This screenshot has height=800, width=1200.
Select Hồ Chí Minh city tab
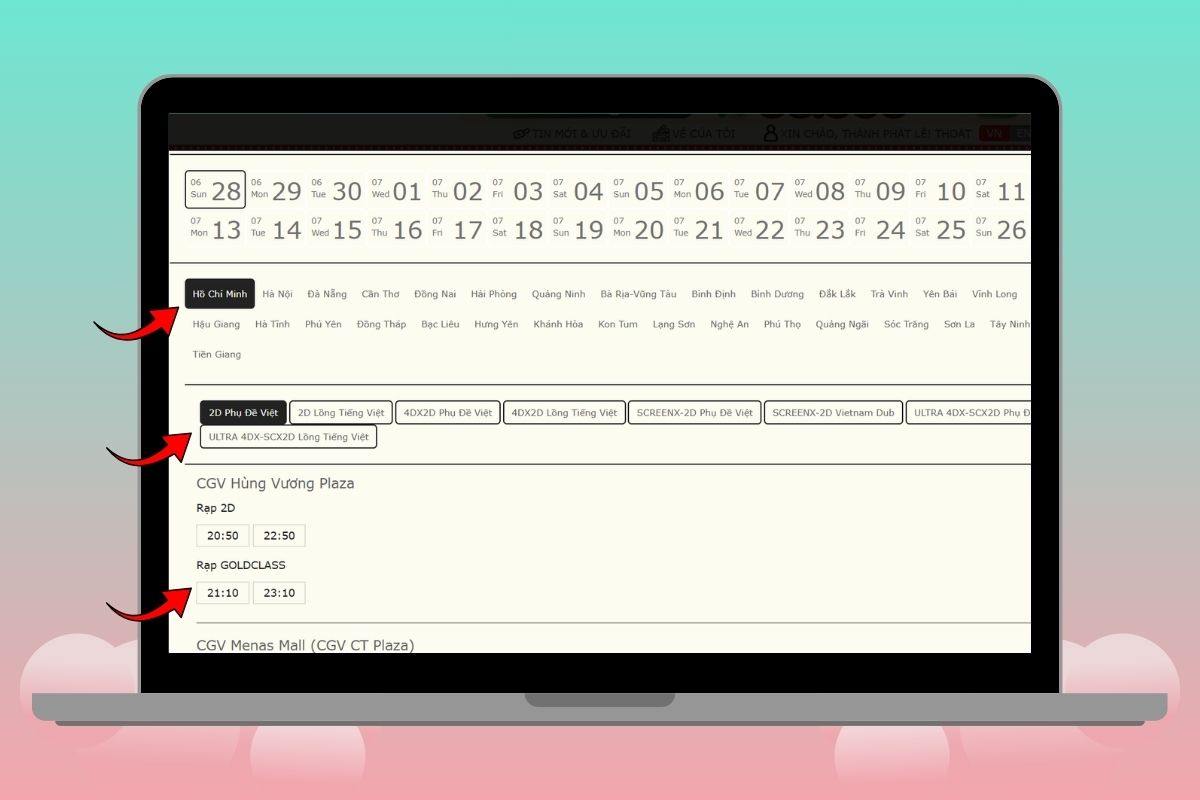[220, 294]
